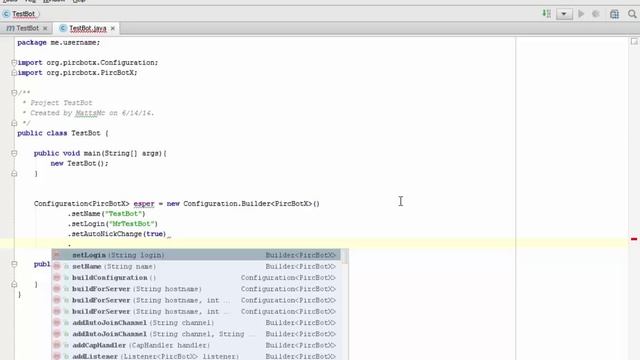Select addAutoJoinChannel(String channel) single-argument suggestion
This screenshot has height=360, width=640.
pos(196,322)
